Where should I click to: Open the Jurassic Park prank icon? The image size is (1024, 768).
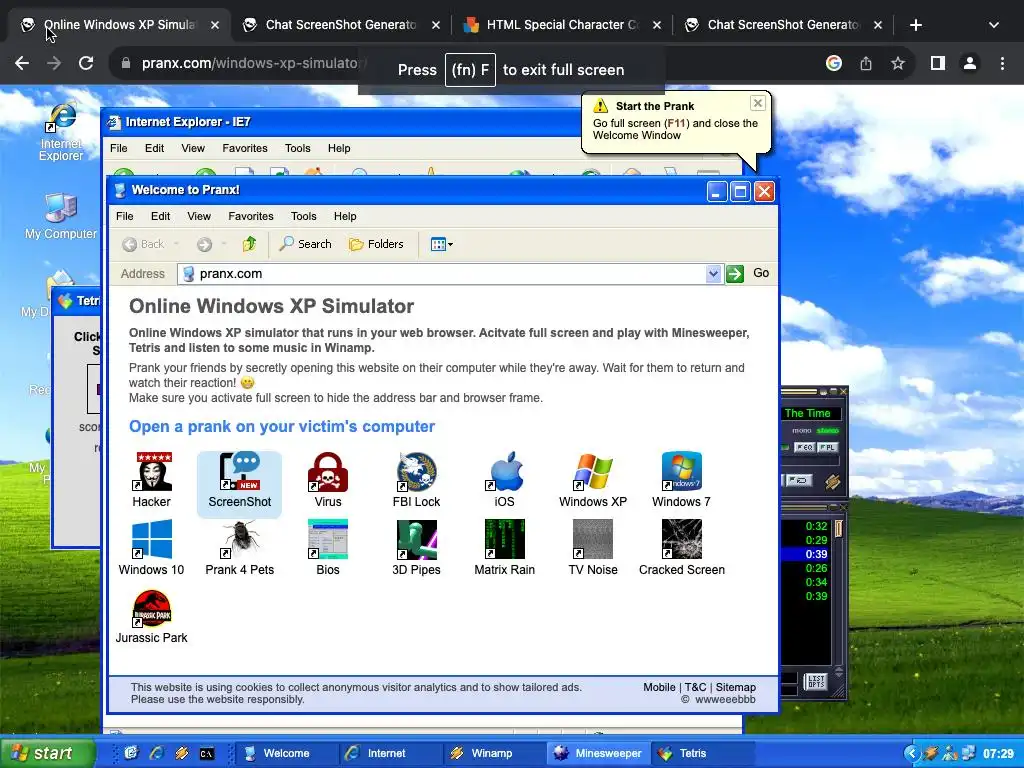(x=152, y=616)
